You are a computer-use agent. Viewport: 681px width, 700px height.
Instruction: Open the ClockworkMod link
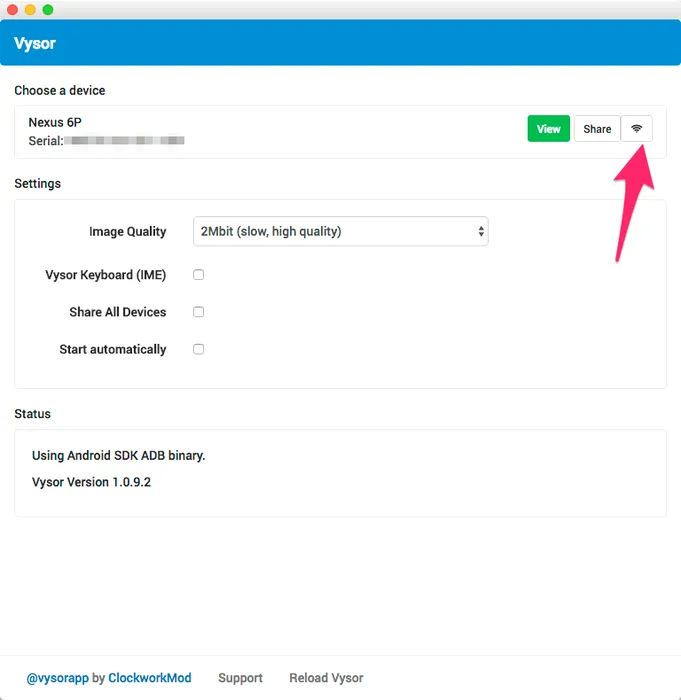[x=150, y=678]
